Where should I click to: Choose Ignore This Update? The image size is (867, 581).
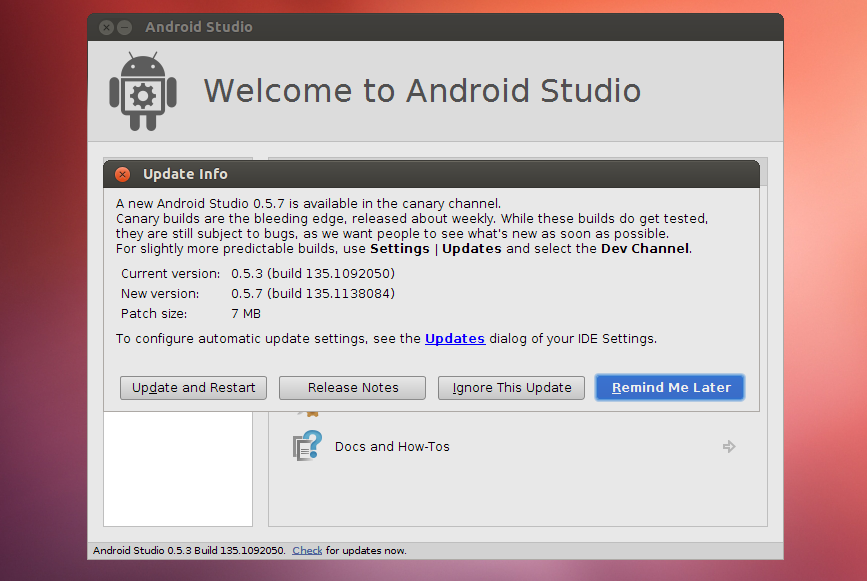[511, 388]
